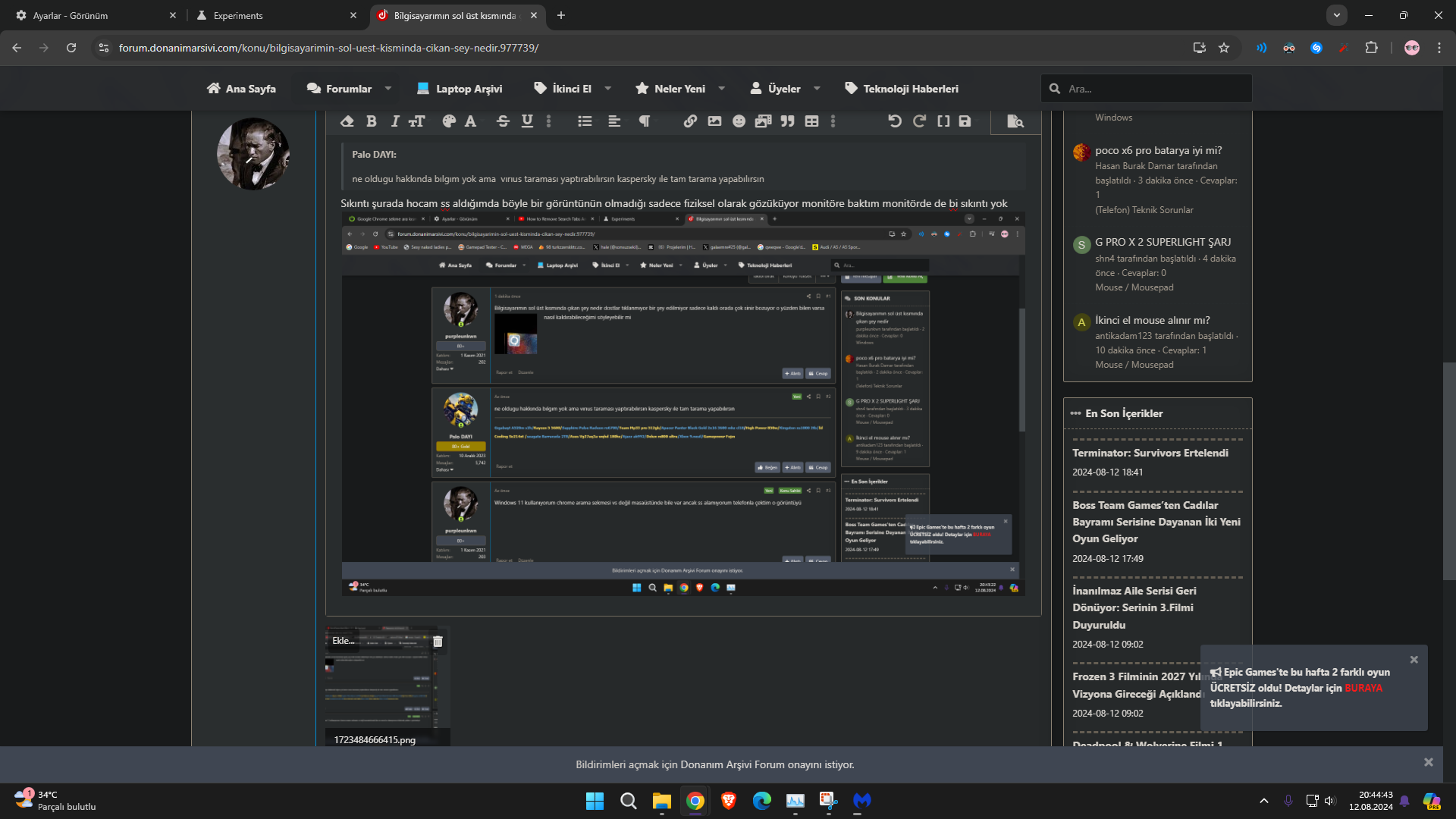Expand the Üyeler menu arrow
Viewport: 1456px width, 819px height.
[x=817, y=89]
